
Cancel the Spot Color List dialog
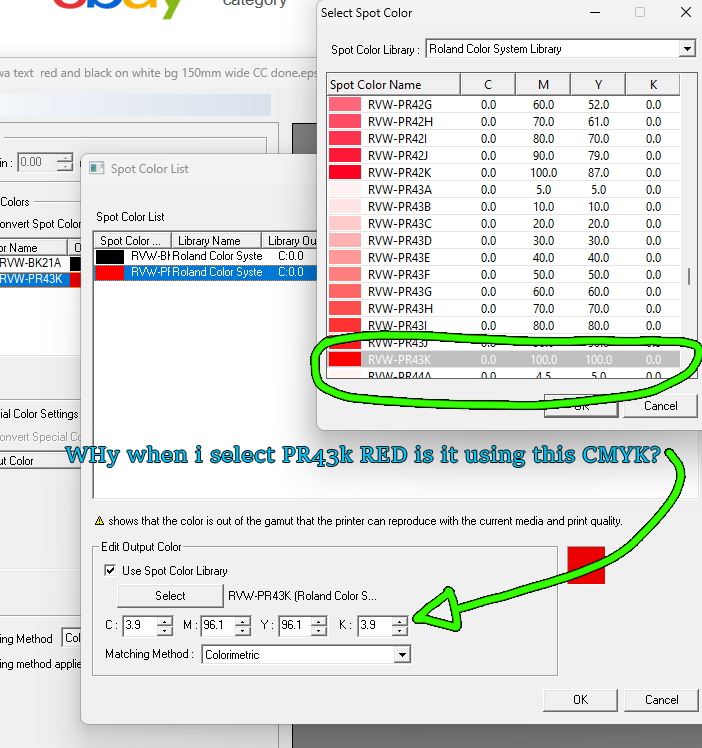(661, 700)
